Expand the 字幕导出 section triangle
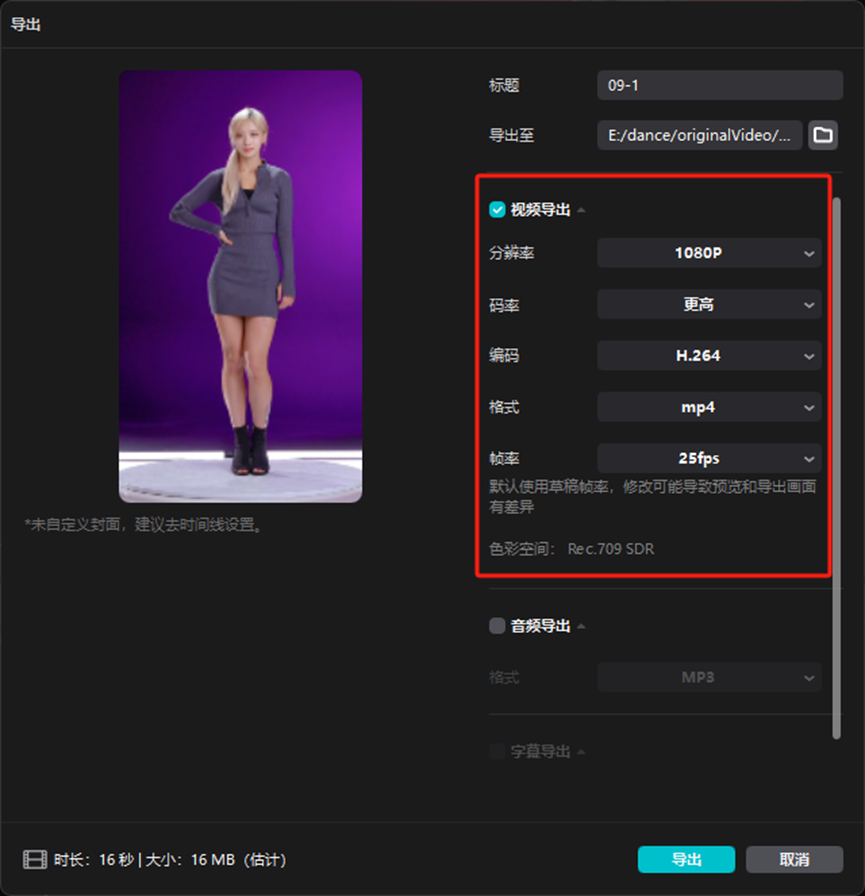The width and height of the screenshot is (865, 896). pos(581,751)
